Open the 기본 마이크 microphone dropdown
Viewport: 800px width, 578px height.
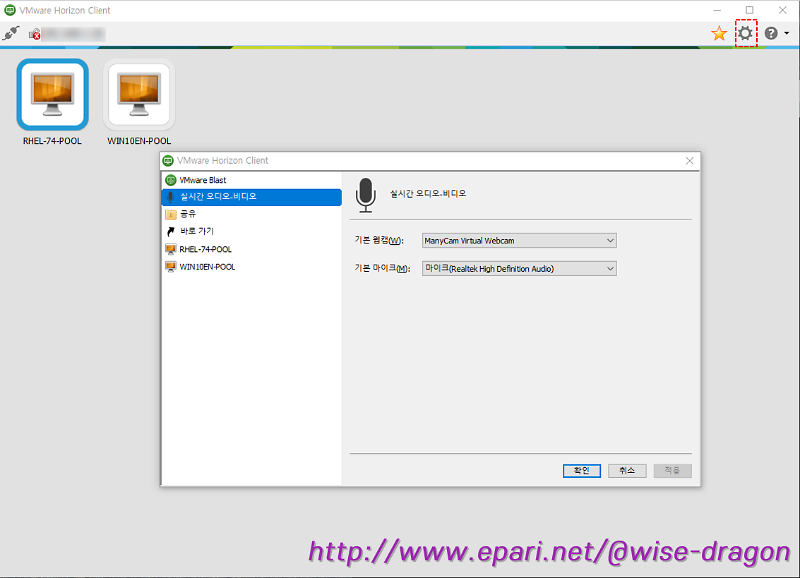click(519, 268)
